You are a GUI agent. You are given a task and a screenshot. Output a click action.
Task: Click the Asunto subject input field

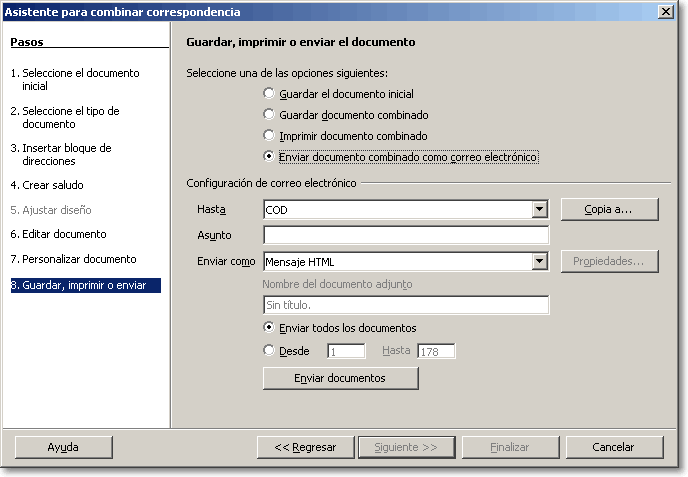(406, 235)
